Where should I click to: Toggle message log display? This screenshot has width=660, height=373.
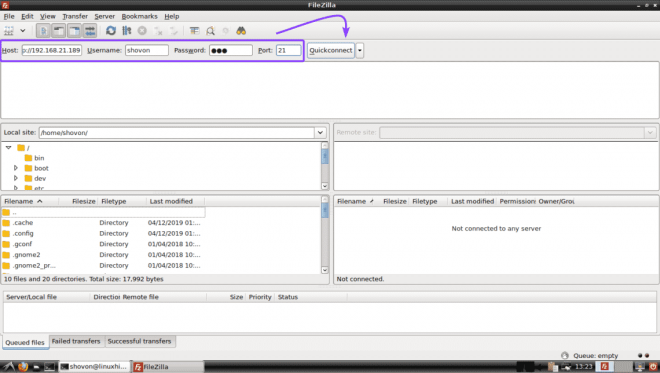point(43,31)
